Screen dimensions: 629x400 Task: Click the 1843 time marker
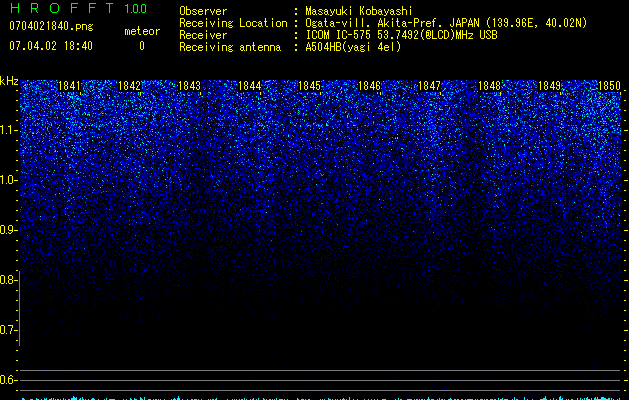coord(189,86)
